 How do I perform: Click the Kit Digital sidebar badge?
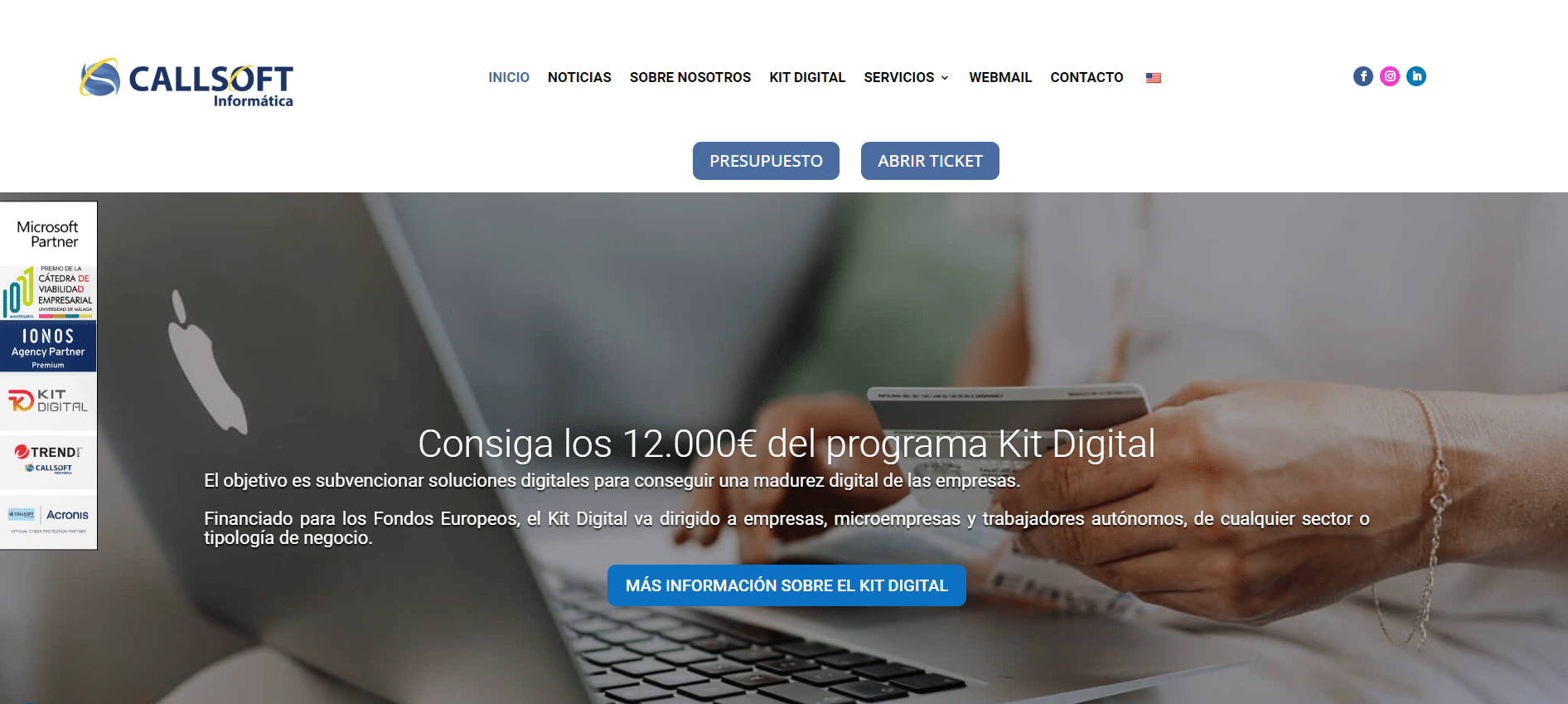coord(48,401)
